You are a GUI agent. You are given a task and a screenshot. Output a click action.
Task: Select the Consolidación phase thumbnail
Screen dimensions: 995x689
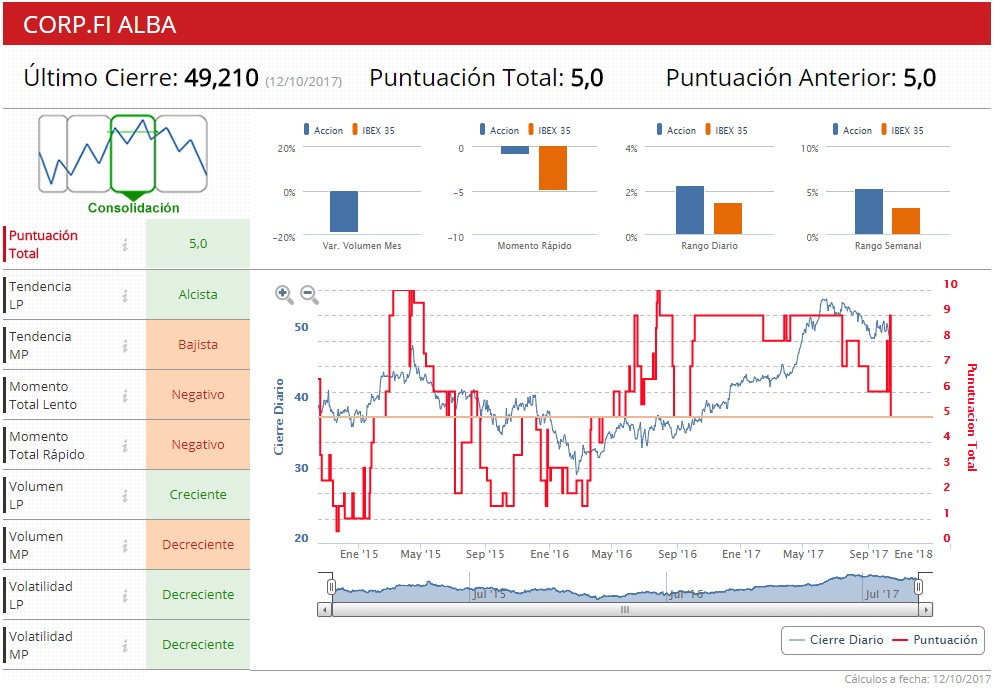pyautogui.click(x=132, y=153)
